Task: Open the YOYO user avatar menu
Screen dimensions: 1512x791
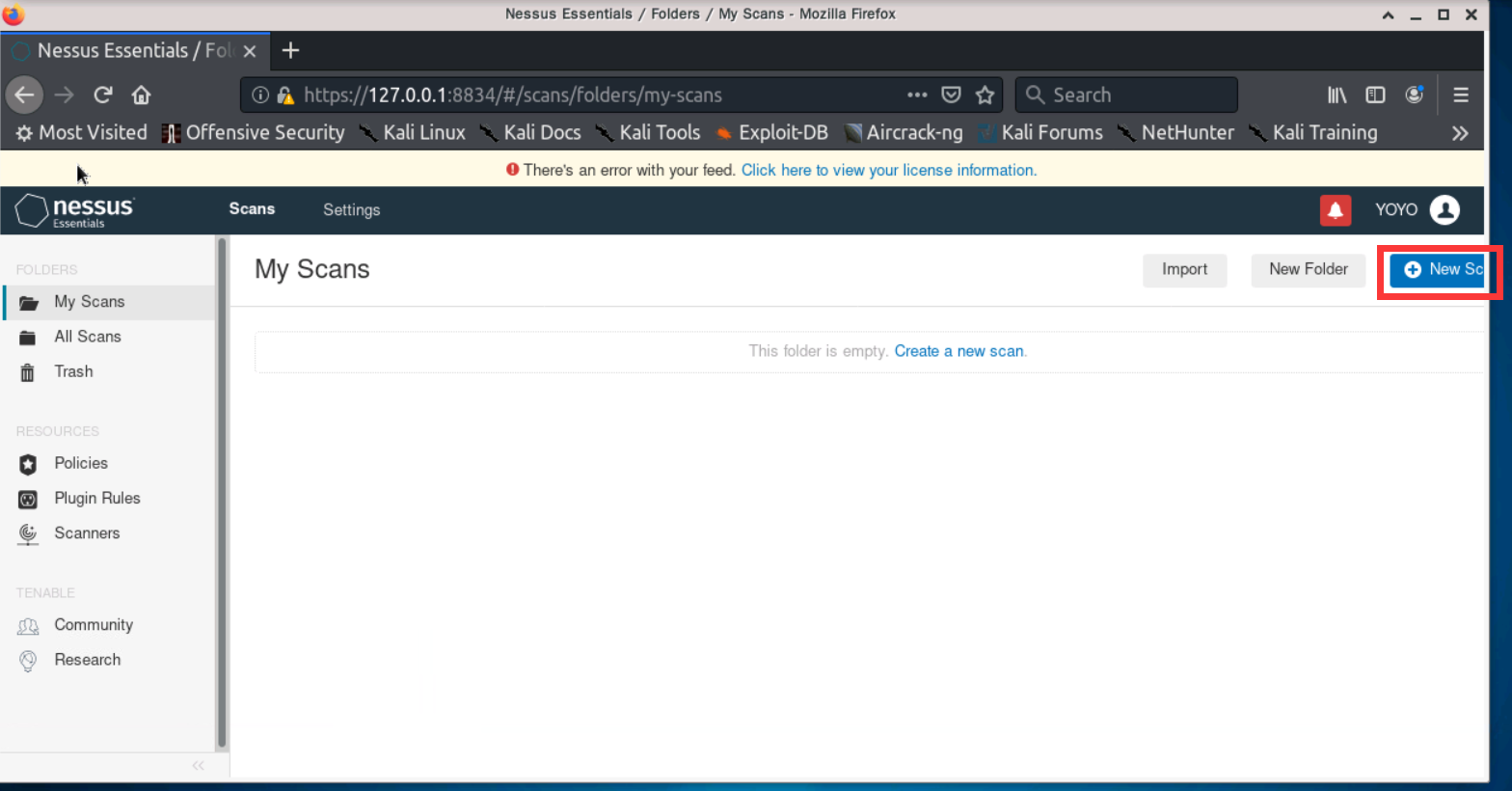Action: click(x=1444, y=209)
